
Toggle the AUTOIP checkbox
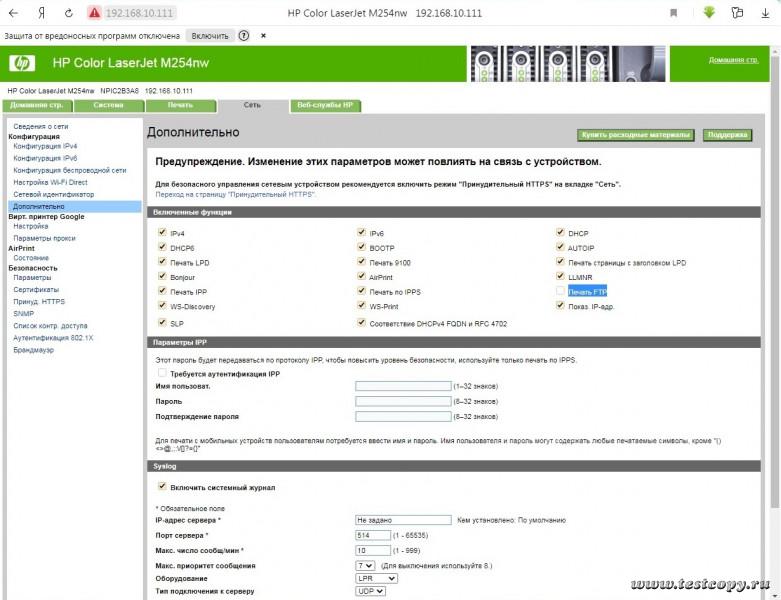[x=560, y=246]
